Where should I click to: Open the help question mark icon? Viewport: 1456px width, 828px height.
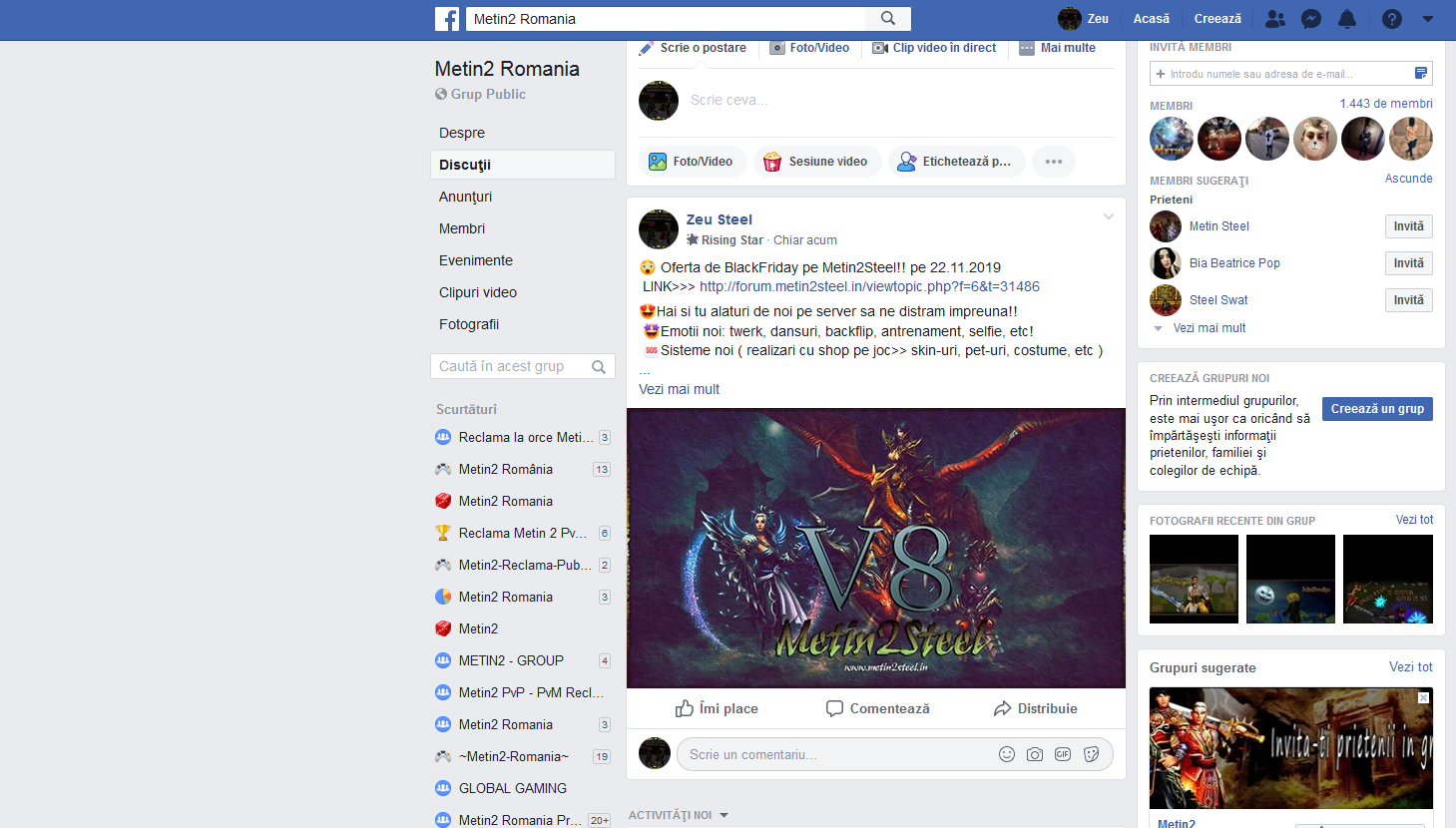[1392, 19]
